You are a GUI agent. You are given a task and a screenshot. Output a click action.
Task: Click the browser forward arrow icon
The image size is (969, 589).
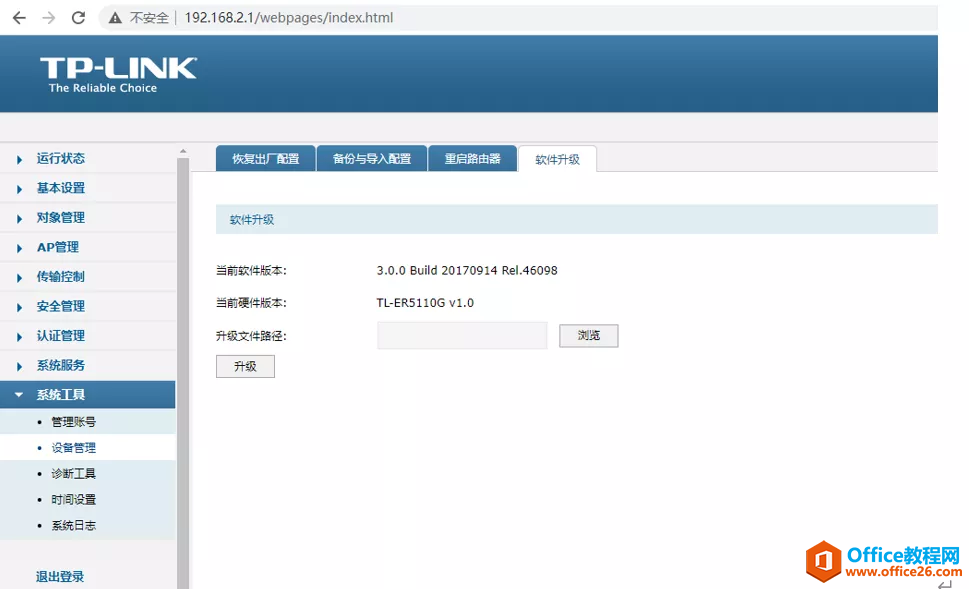point(49,18)
